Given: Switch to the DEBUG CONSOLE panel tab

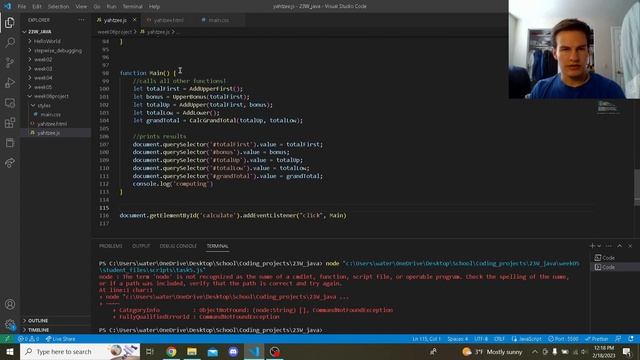Looking at the screenshot, I should (178, 246).
